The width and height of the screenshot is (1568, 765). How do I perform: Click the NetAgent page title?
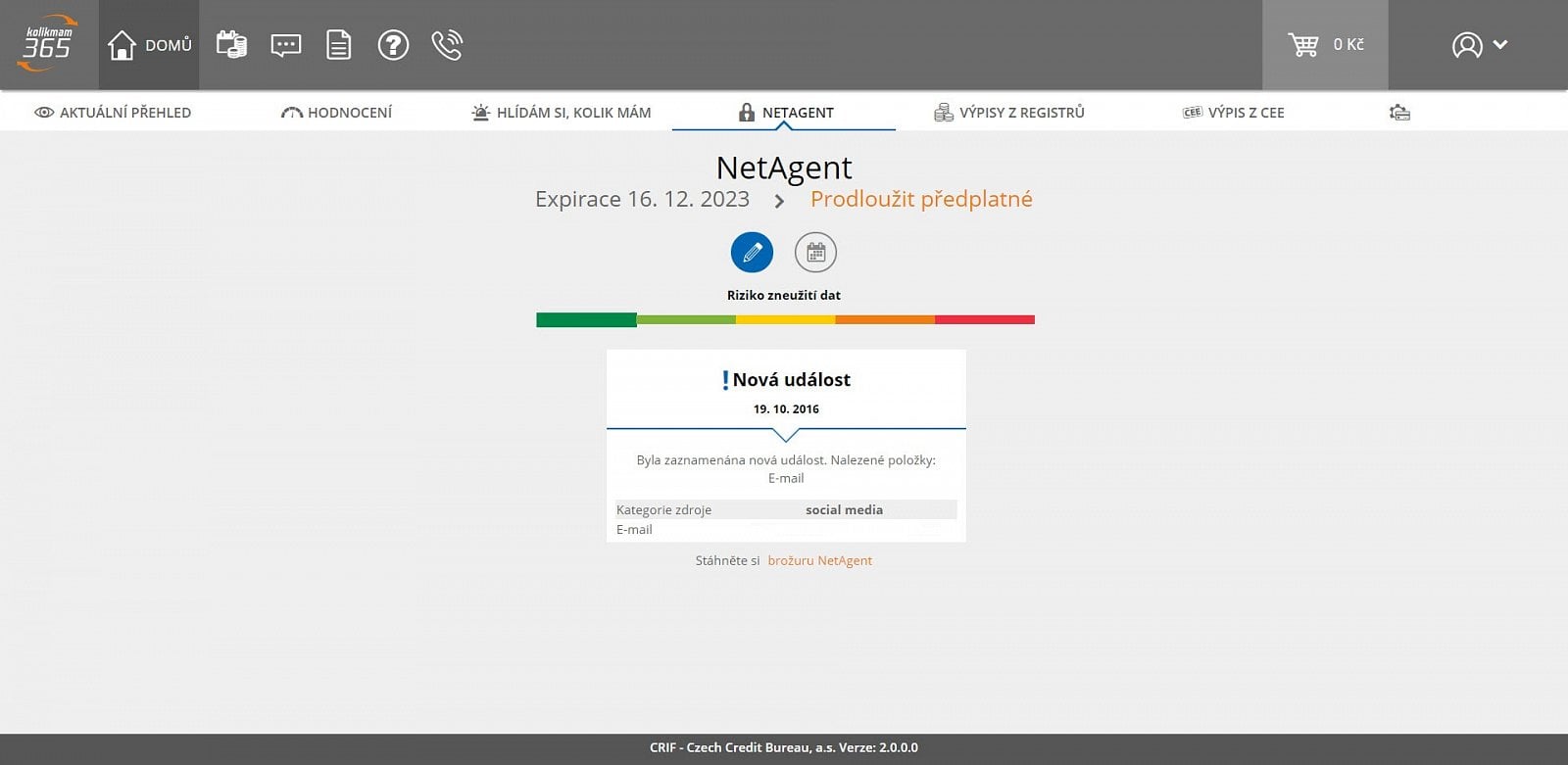pyautogui.click(x=784, y=167)
